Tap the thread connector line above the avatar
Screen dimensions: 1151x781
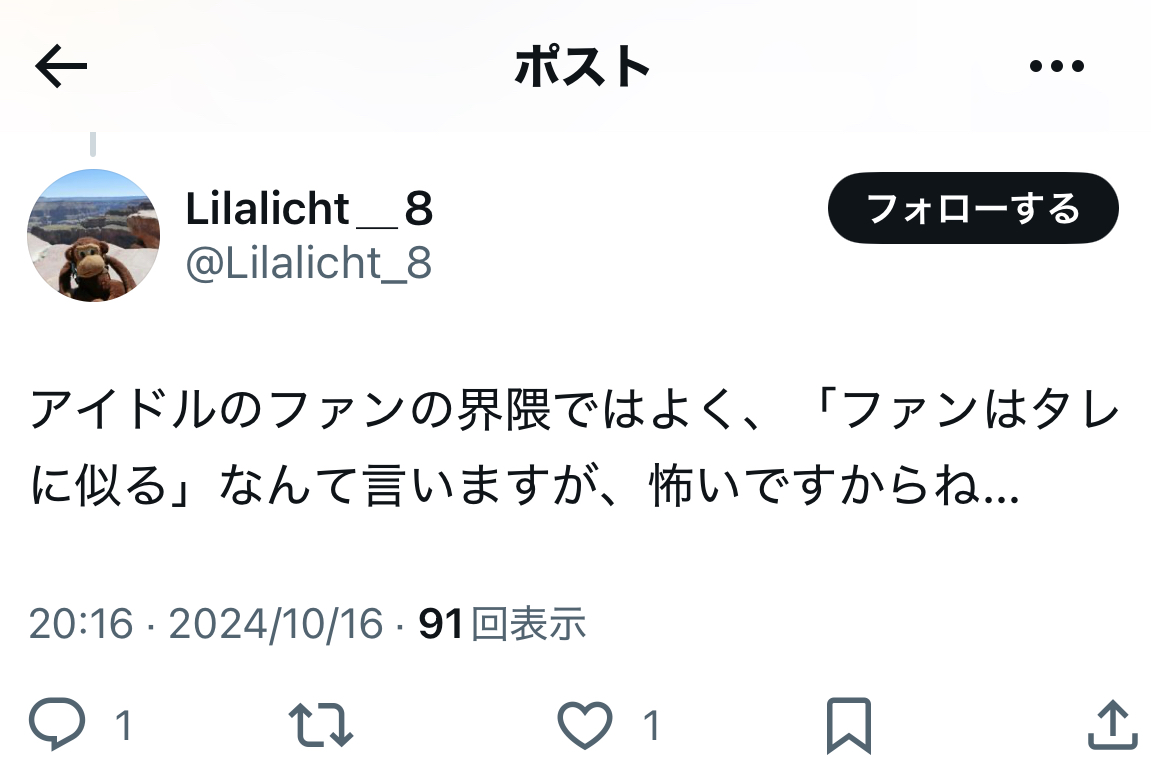tap(92, 144)
